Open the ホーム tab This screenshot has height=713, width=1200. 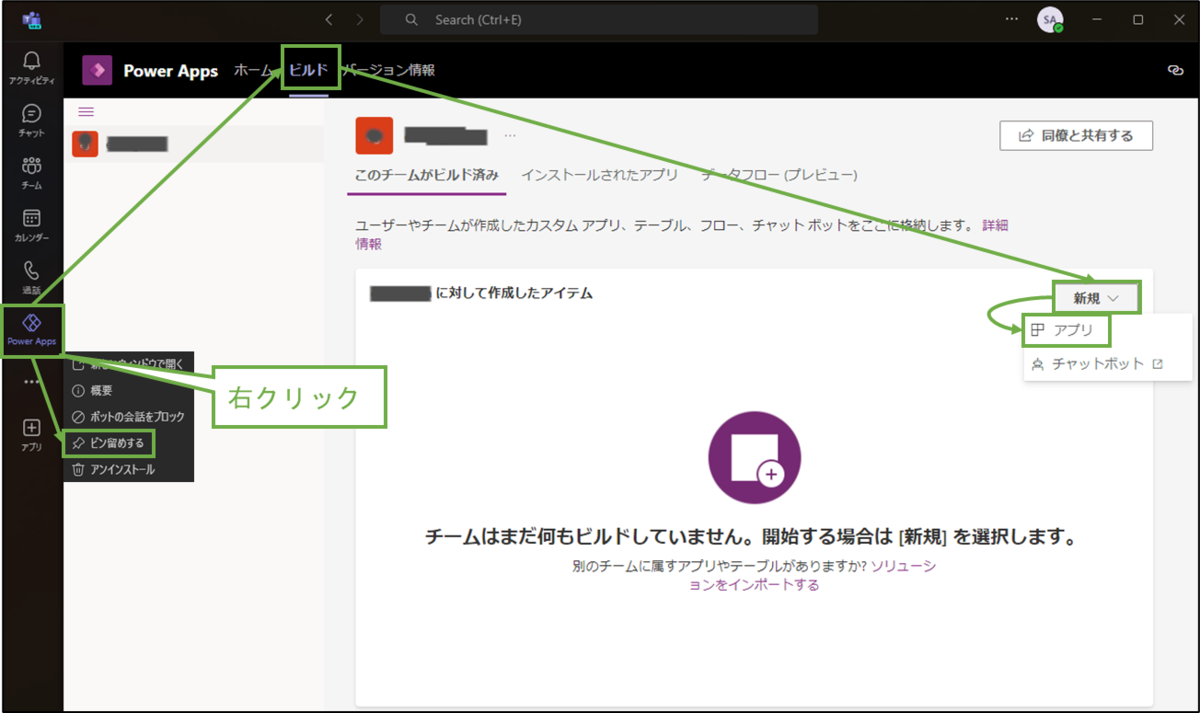(252, 70)
